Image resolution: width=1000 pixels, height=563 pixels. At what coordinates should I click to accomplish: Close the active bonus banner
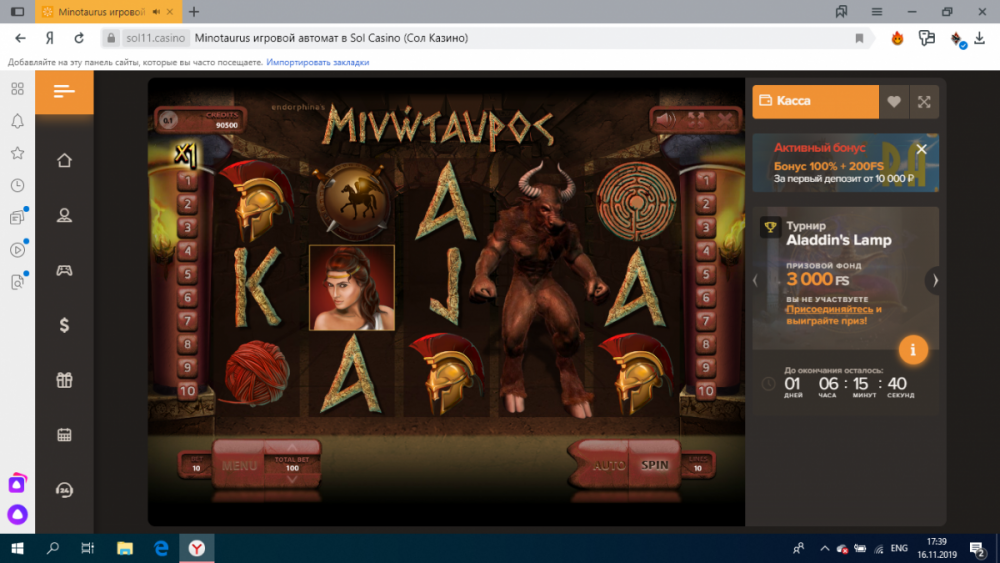[x=922, y=149]
